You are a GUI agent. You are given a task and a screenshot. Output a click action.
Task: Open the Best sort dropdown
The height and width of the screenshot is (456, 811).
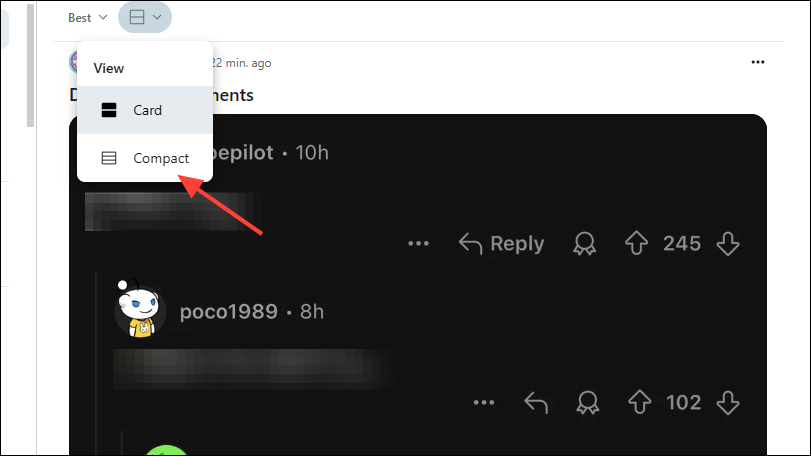point(87,18)
